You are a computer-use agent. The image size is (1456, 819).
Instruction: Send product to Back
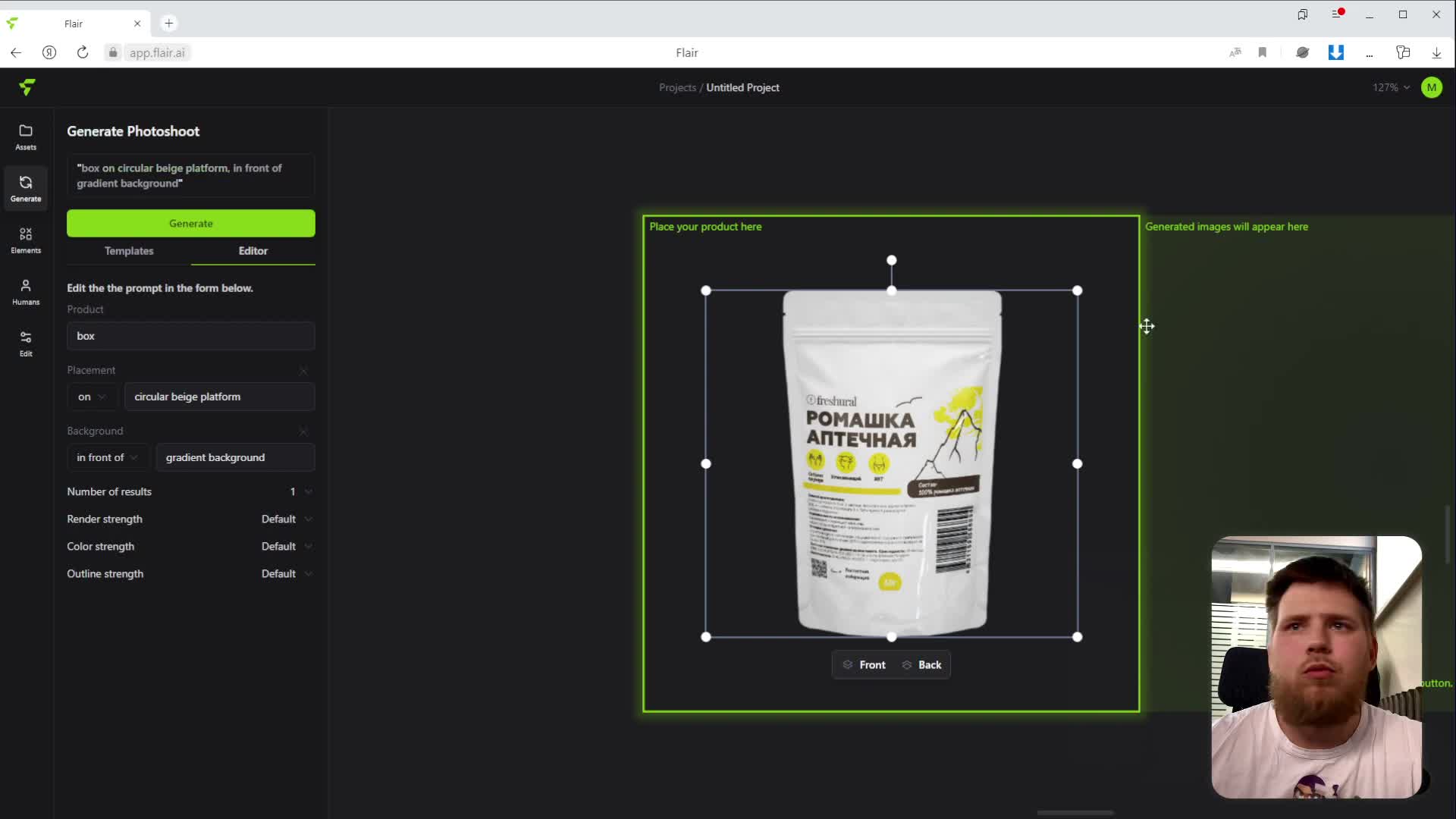(922, 665)
